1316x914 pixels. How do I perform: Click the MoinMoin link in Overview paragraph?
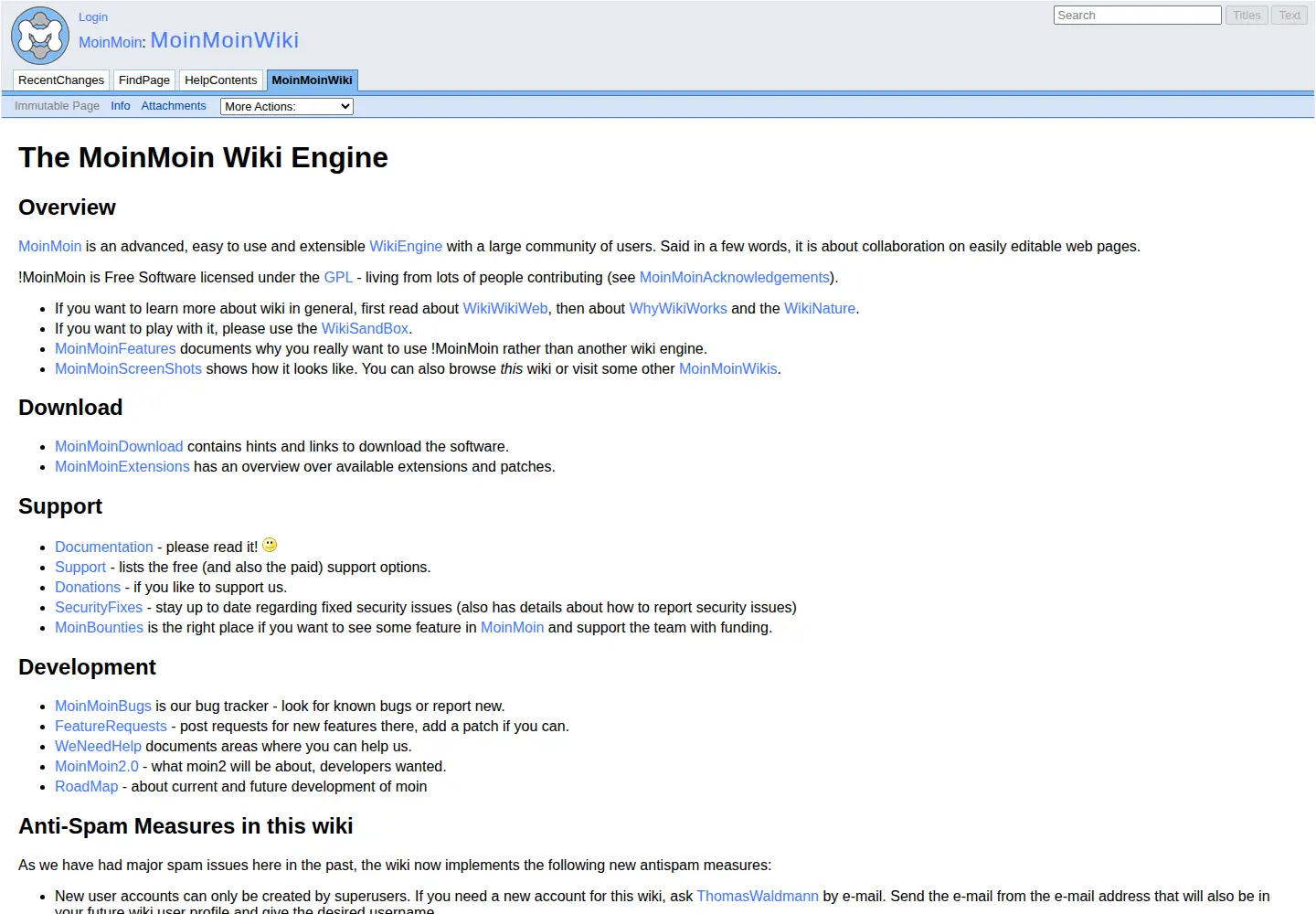(50, 246)
